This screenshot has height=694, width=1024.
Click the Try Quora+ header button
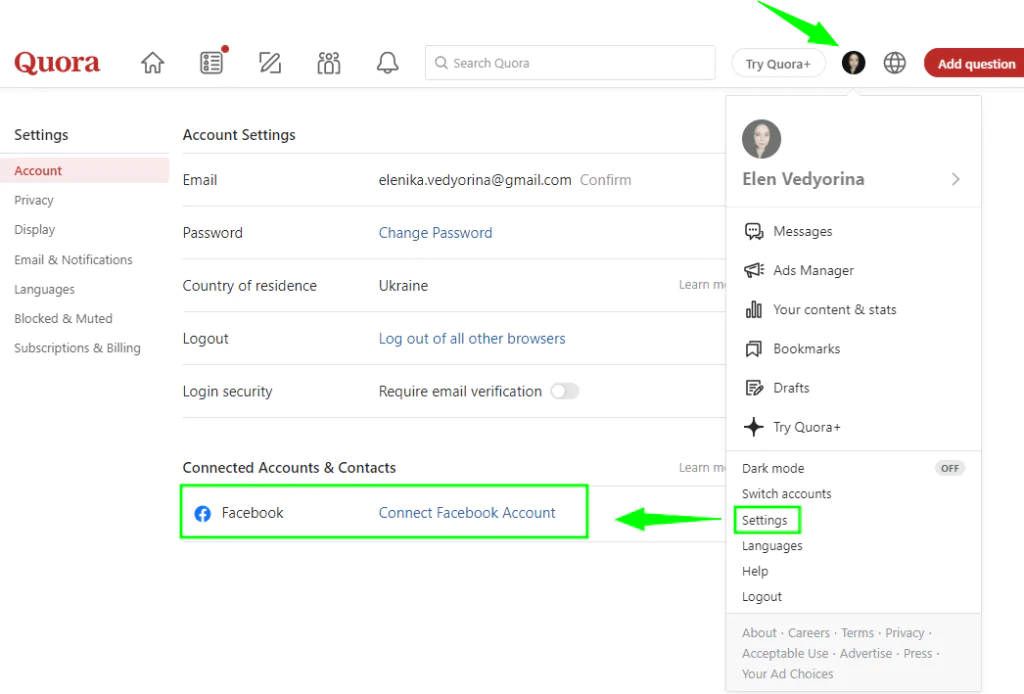[x=778, y=63]
